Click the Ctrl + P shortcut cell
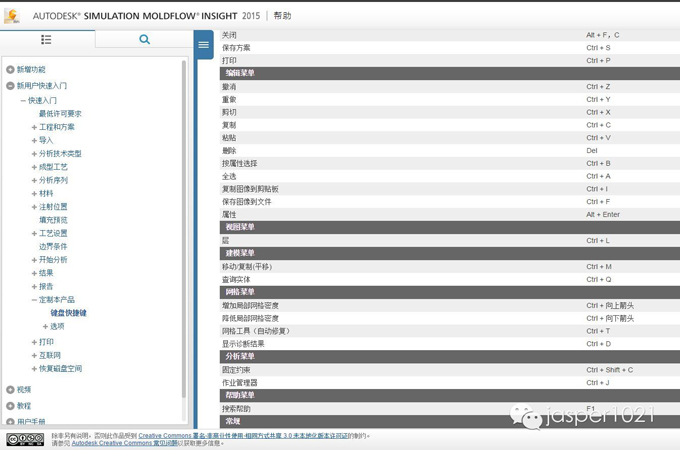Viewport: 680px width, 450px height. pos(598,61)
